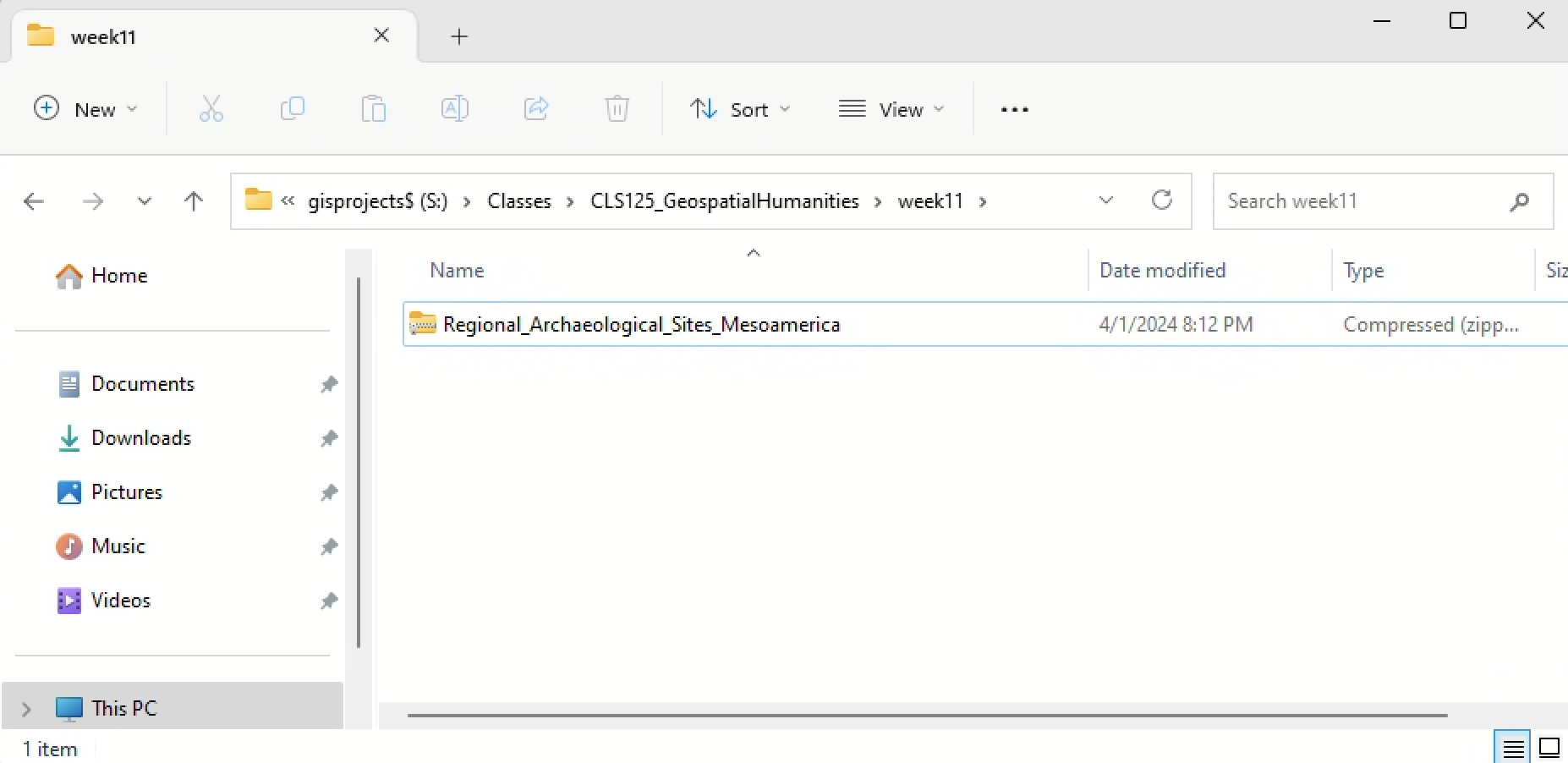Click inside the Search week11 field
The image size is (1568, 763).
1353,200
